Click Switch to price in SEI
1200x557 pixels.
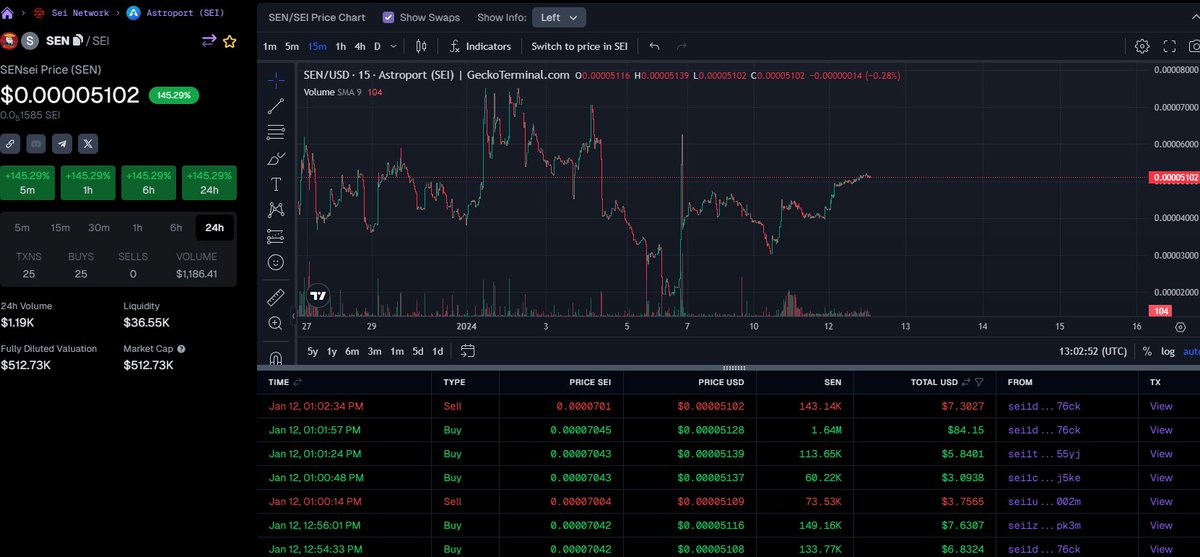click(579, 46)
